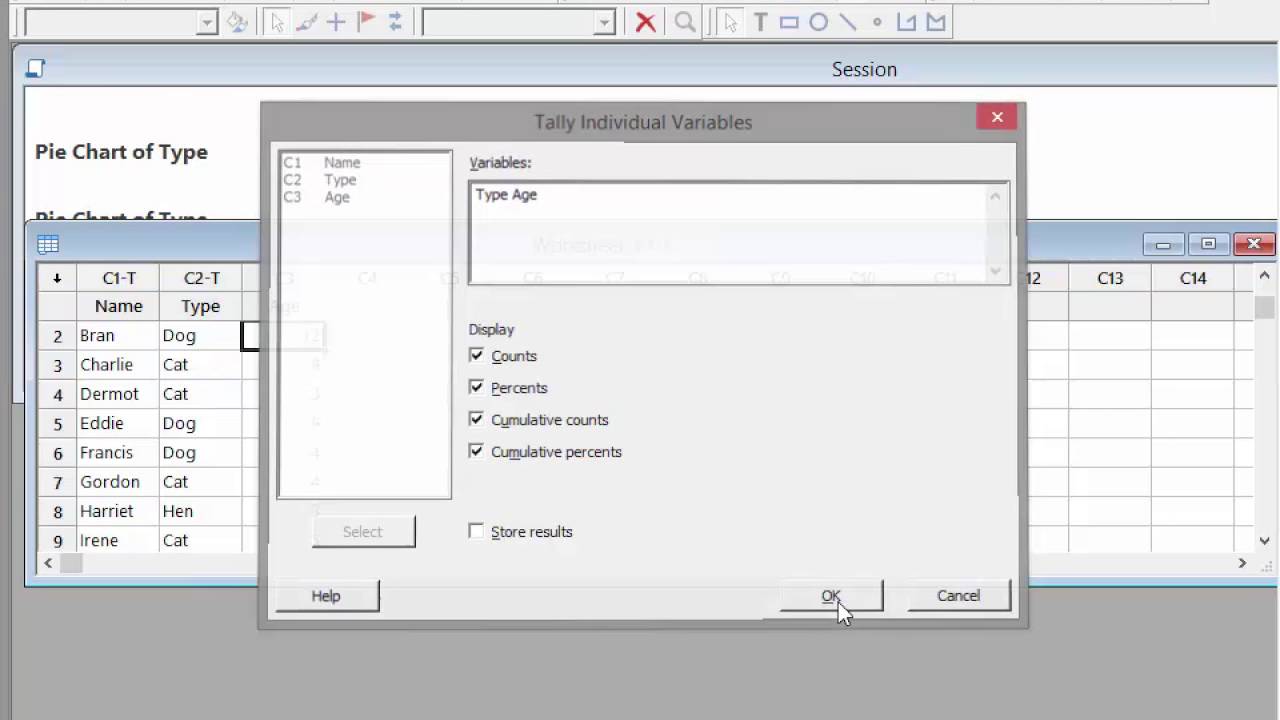The image size is (1280, 720).
Task: Select C2 Type in the column list
Action: click(320, 180)
